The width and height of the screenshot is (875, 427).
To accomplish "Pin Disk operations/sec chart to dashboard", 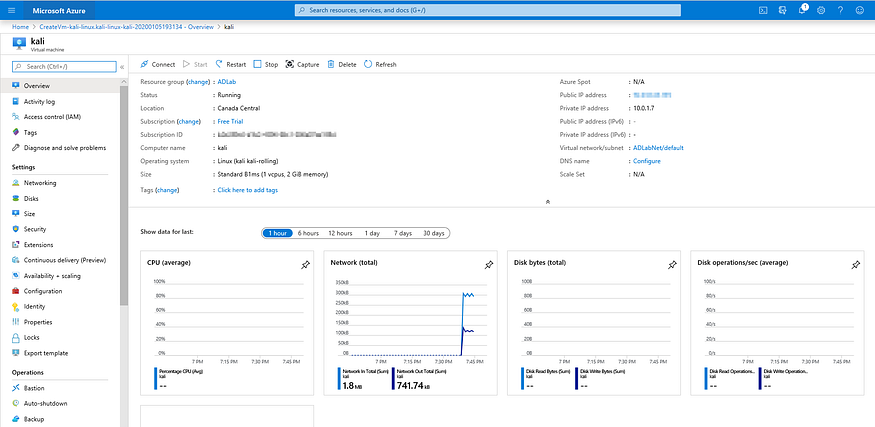I will pos(856,264).
